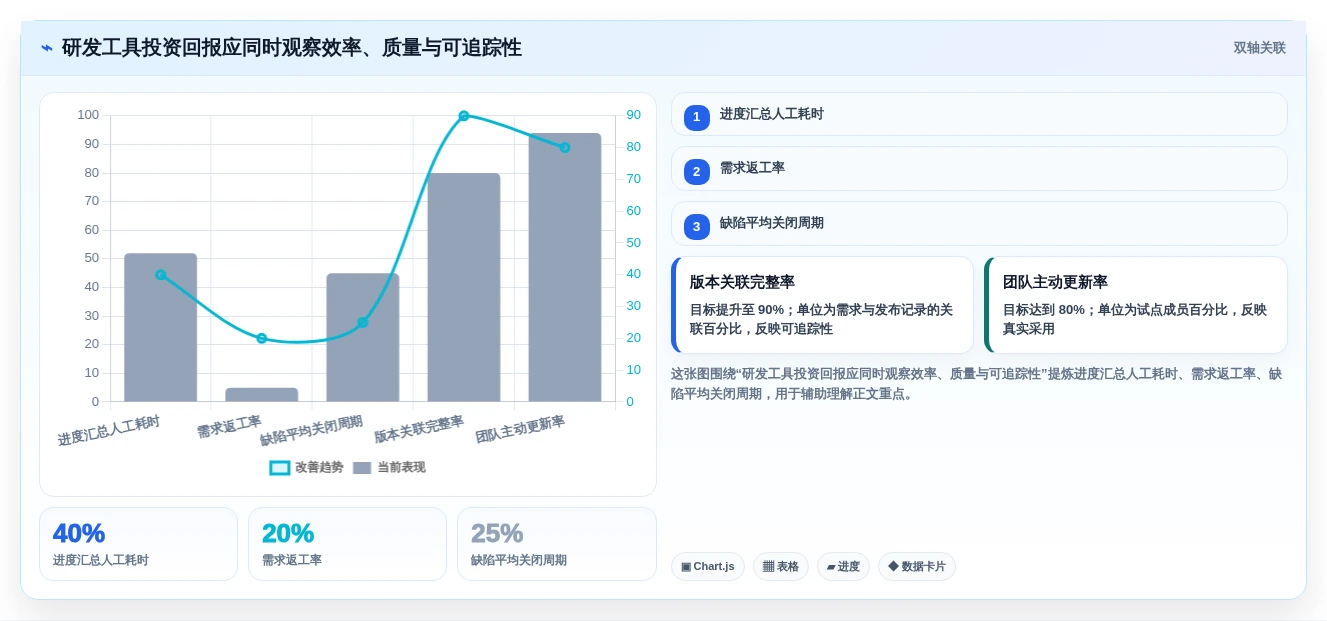Click trend line point above 版本关联完整率
The height and width of the screenshot is (621, 1327).
pos(464,116)
